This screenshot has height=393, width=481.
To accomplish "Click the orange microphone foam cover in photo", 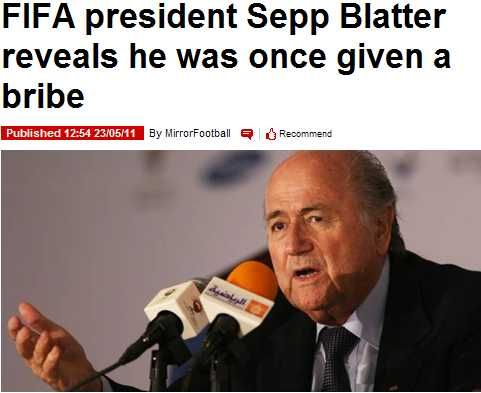I will click(253, 279).
